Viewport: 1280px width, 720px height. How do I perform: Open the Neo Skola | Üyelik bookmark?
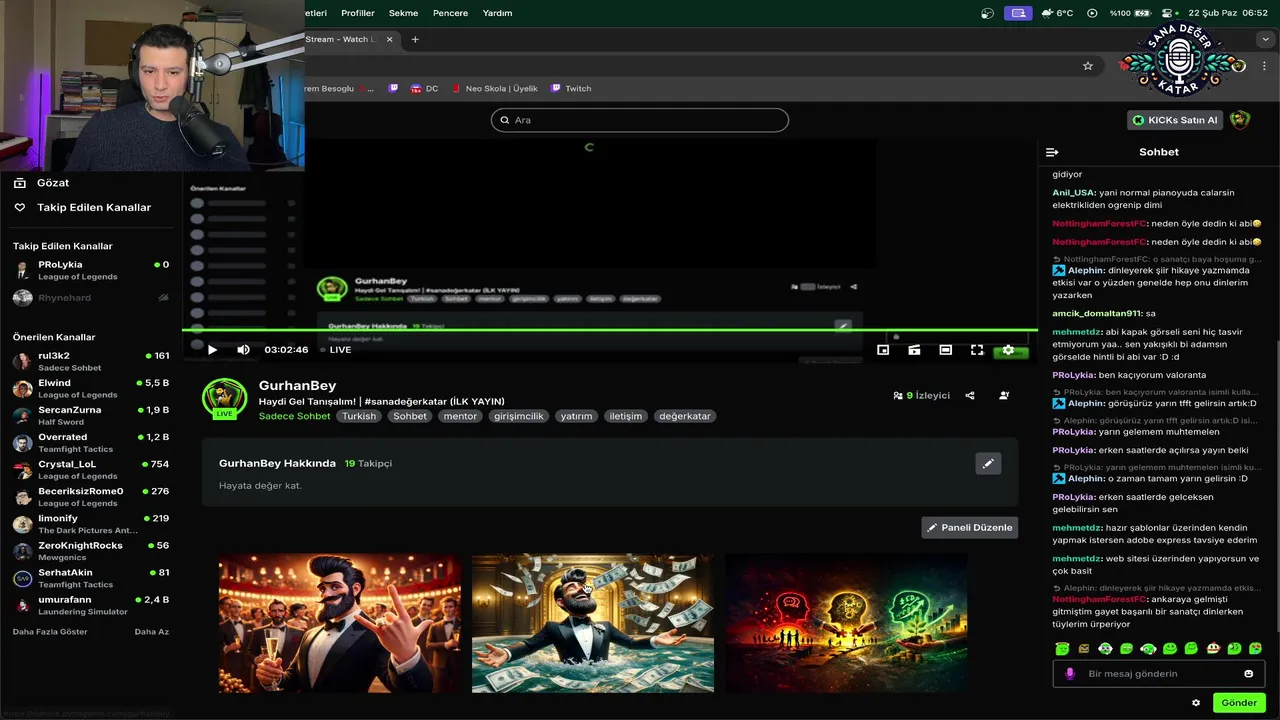(x=494, y=89)
